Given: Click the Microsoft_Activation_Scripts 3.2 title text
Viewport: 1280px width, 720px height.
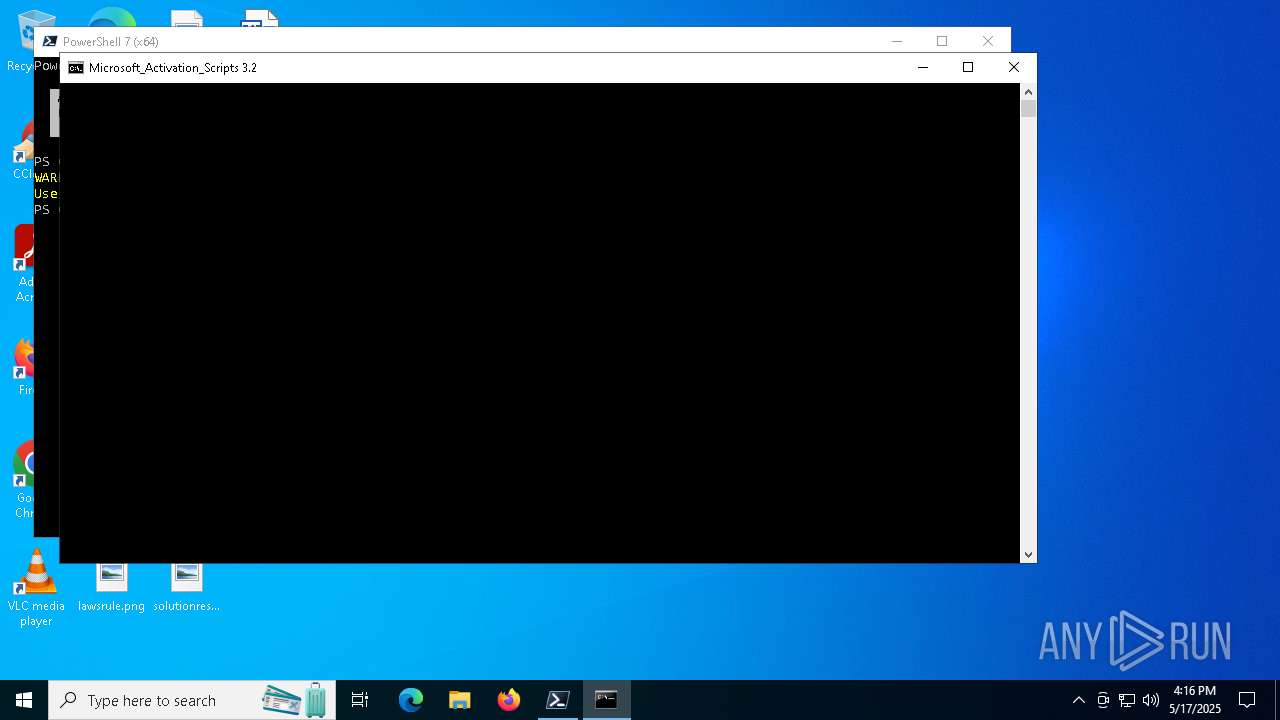Looking at the screenshot, I should tap(173, 68).
